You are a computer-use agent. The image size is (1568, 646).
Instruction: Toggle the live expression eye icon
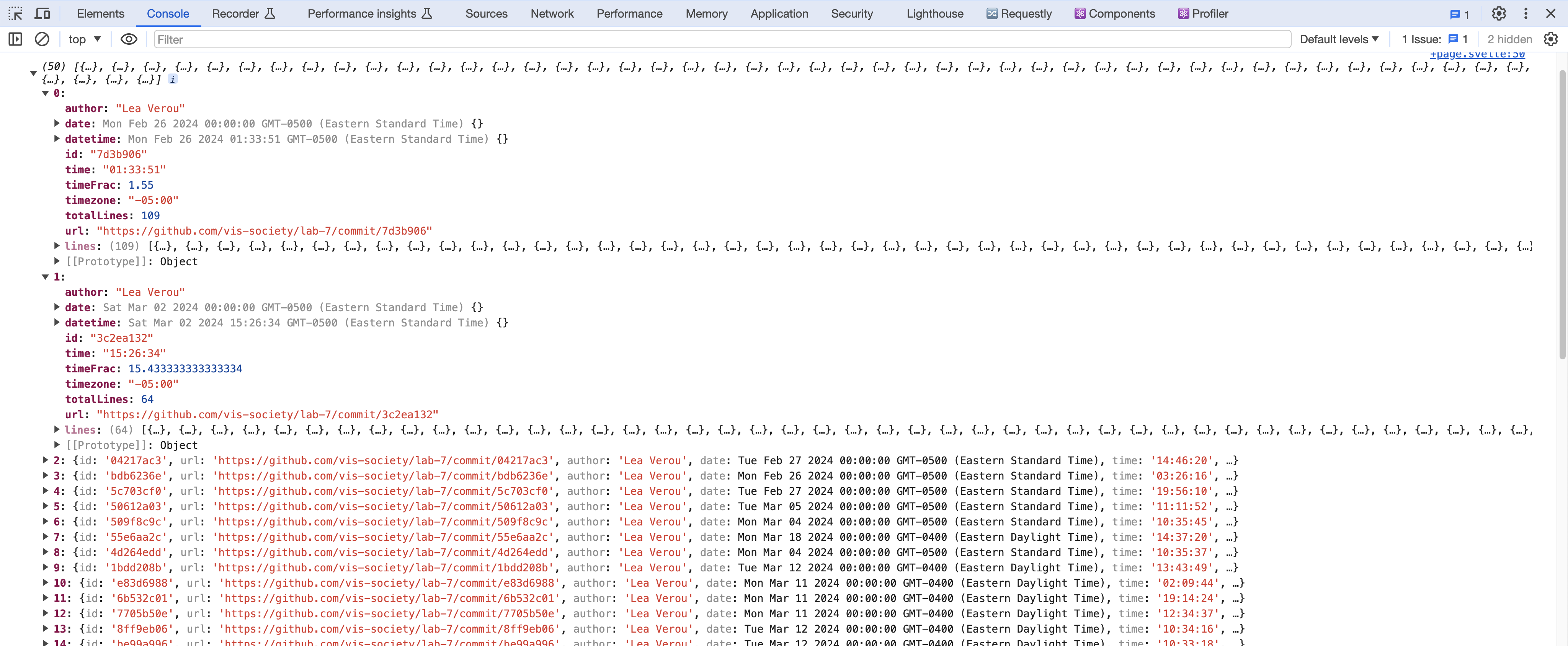pyautogui.click(x=129, y=39)
